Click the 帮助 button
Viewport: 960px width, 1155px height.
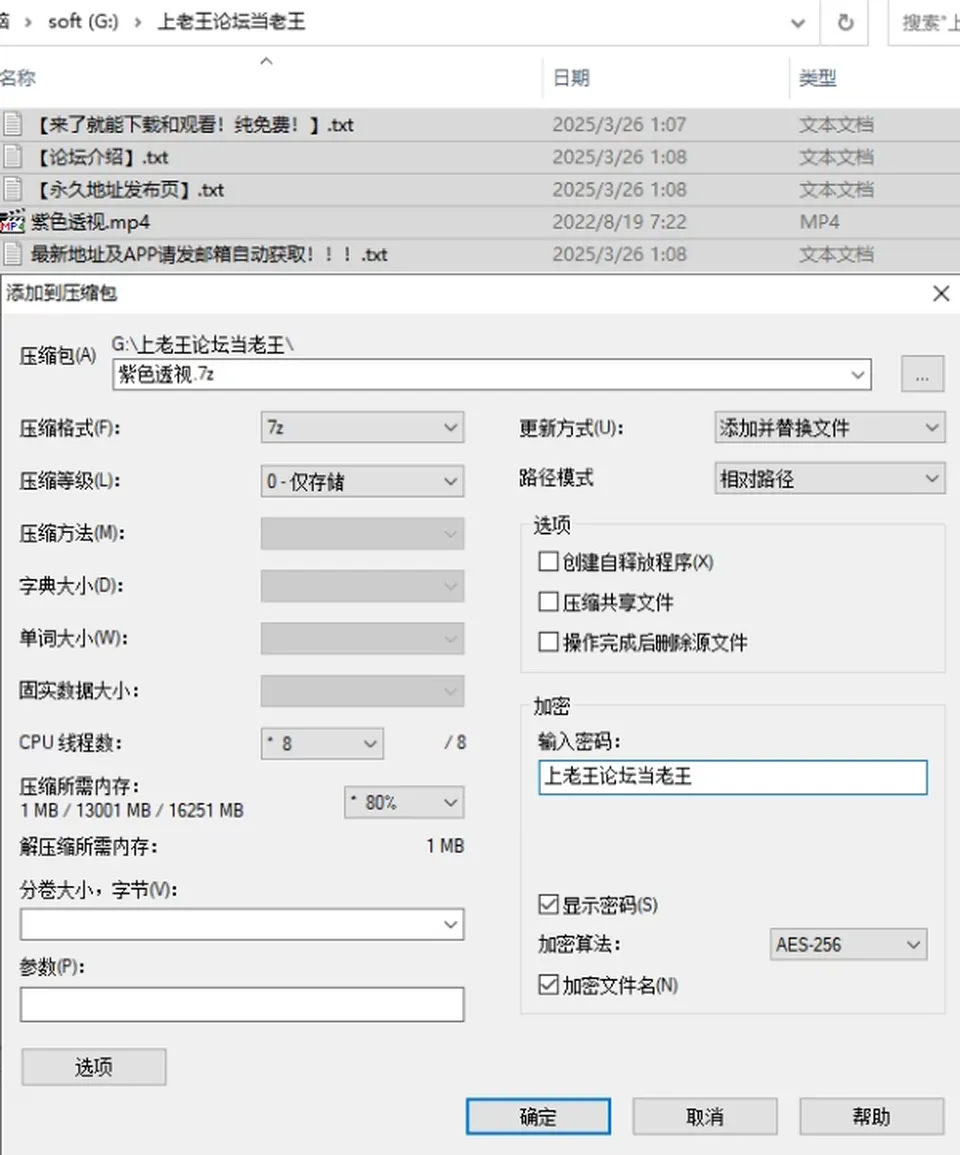point(872,1117)
